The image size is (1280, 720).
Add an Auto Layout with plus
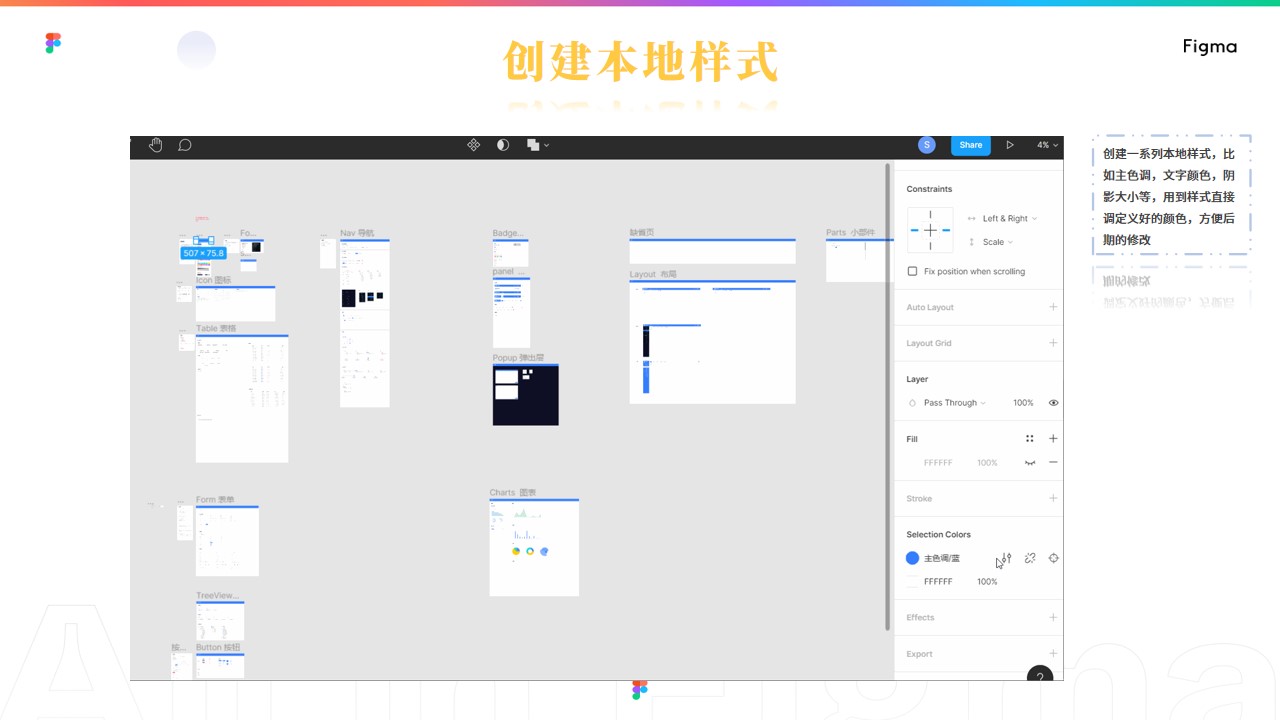click(x=1053, y=307)
